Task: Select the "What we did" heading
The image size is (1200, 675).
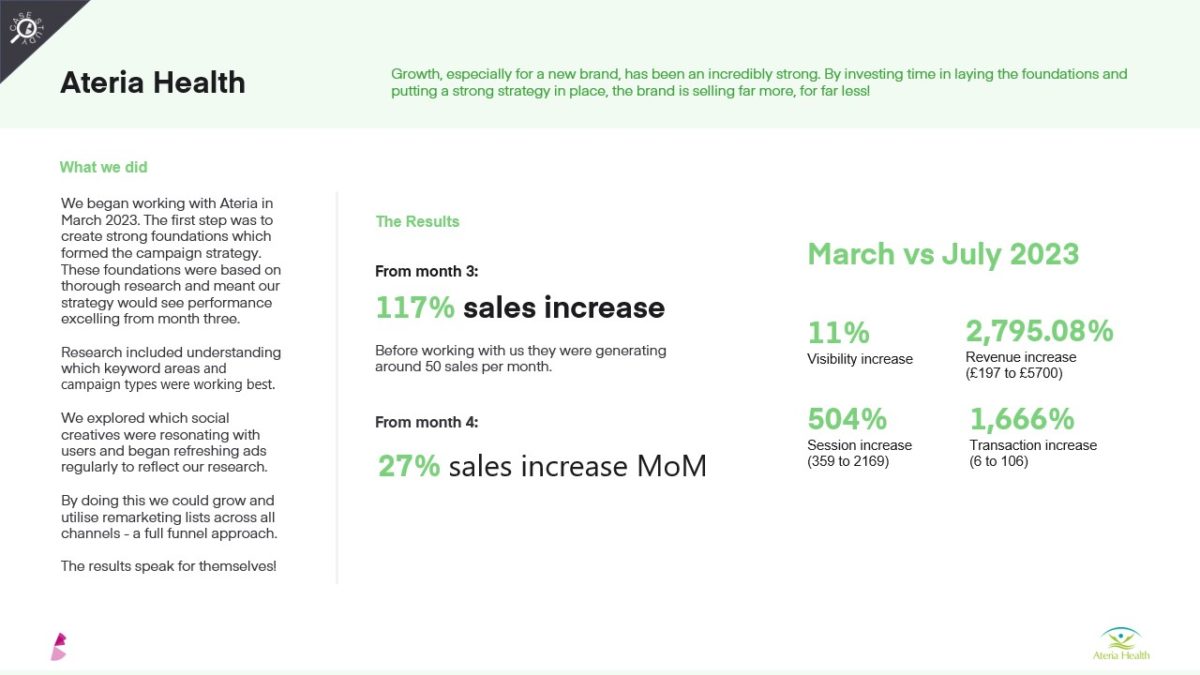Action: tap(103, 167)
